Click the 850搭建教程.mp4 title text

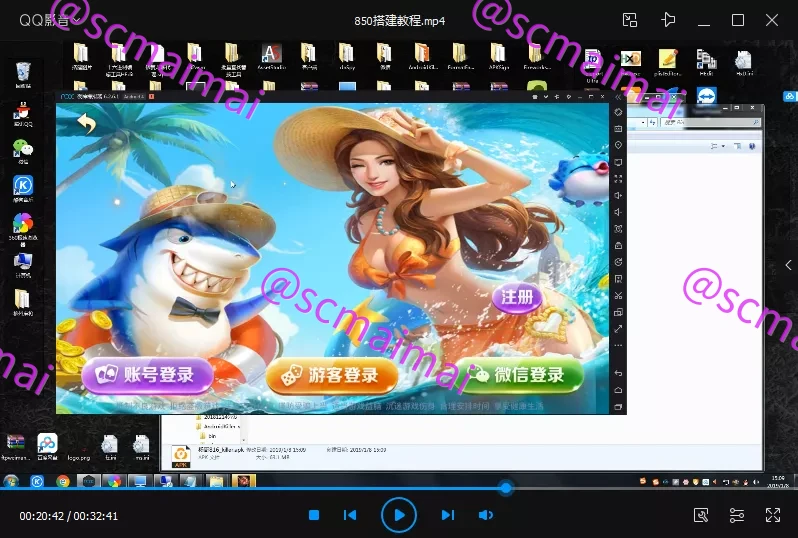tap(400, 21)
